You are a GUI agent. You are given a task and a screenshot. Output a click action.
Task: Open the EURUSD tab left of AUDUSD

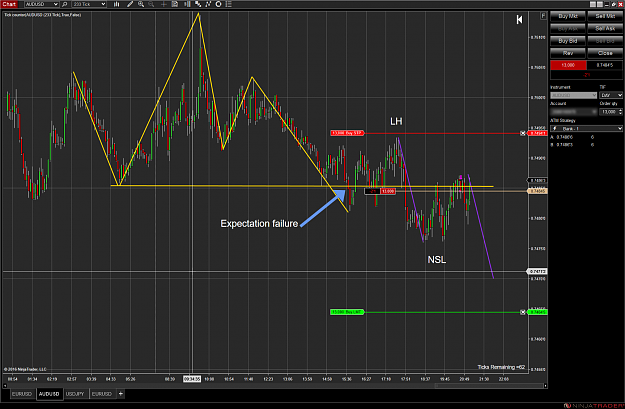(22, 394)
